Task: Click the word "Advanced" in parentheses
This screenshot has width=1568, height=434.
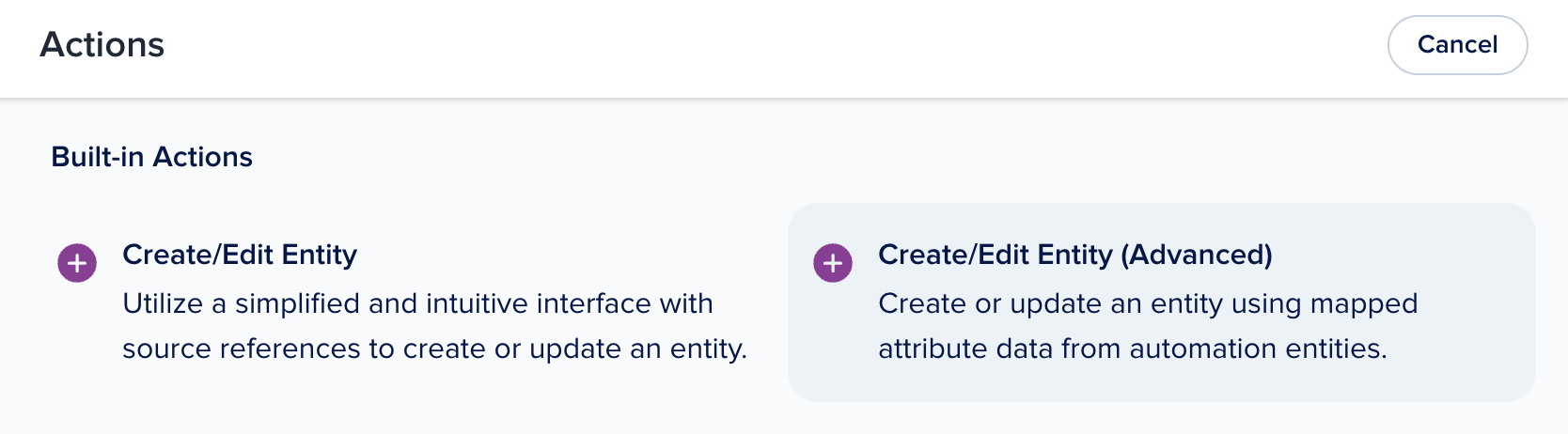Action: click(1197, 255)
